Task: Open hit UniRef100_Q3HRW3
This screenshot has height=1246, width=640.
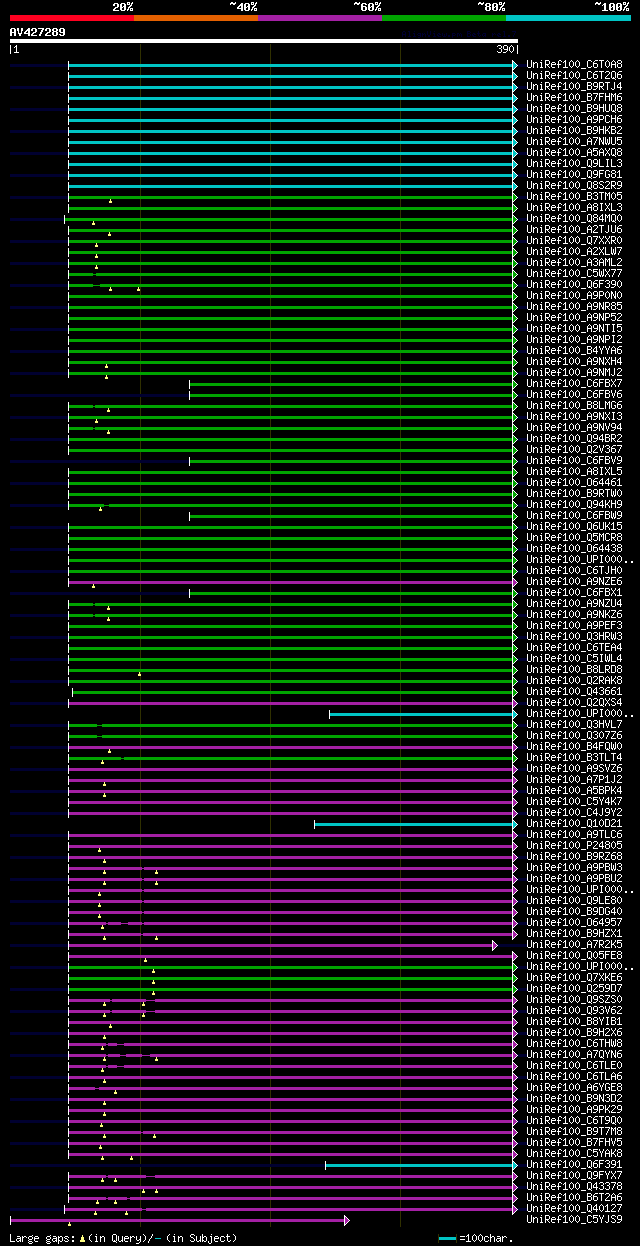Action: (574, 636)
